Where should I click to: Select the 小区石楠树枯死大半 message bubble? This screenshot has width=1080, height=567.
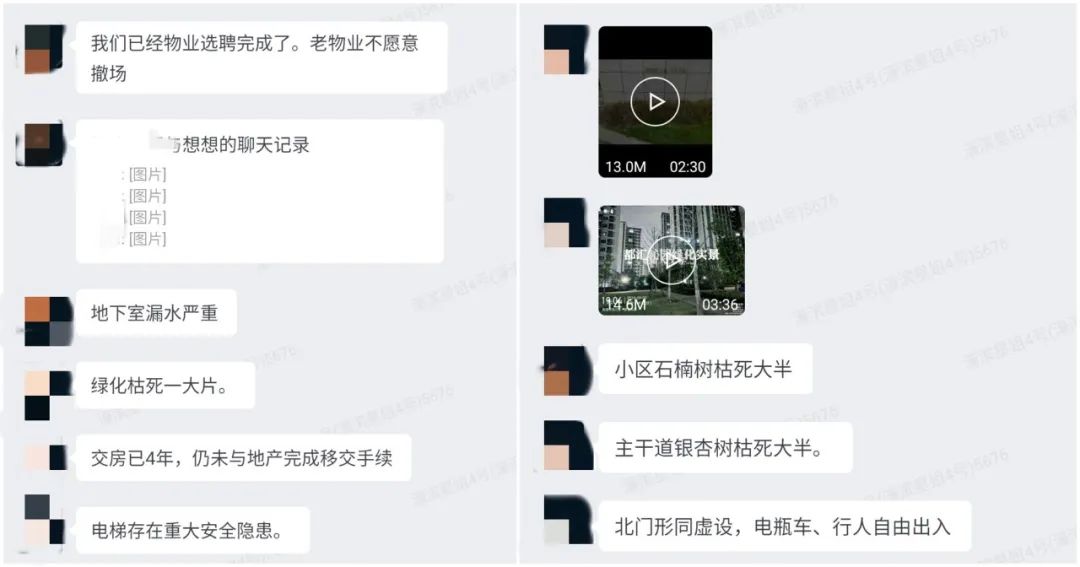pyautogui.click(x=705, y=369)
